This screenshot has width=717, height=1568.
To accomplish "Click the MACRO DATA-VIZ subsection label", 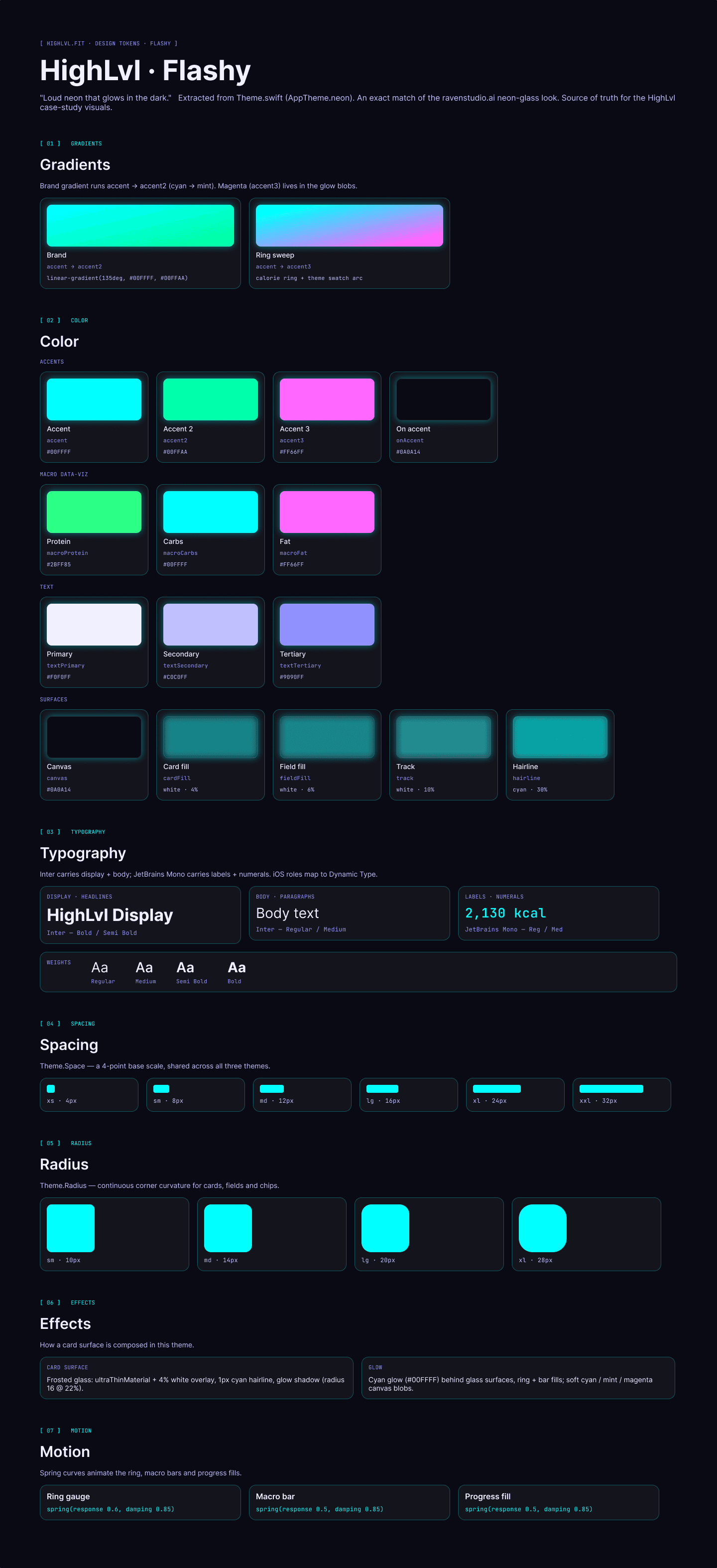I will [x=64, y=475].
